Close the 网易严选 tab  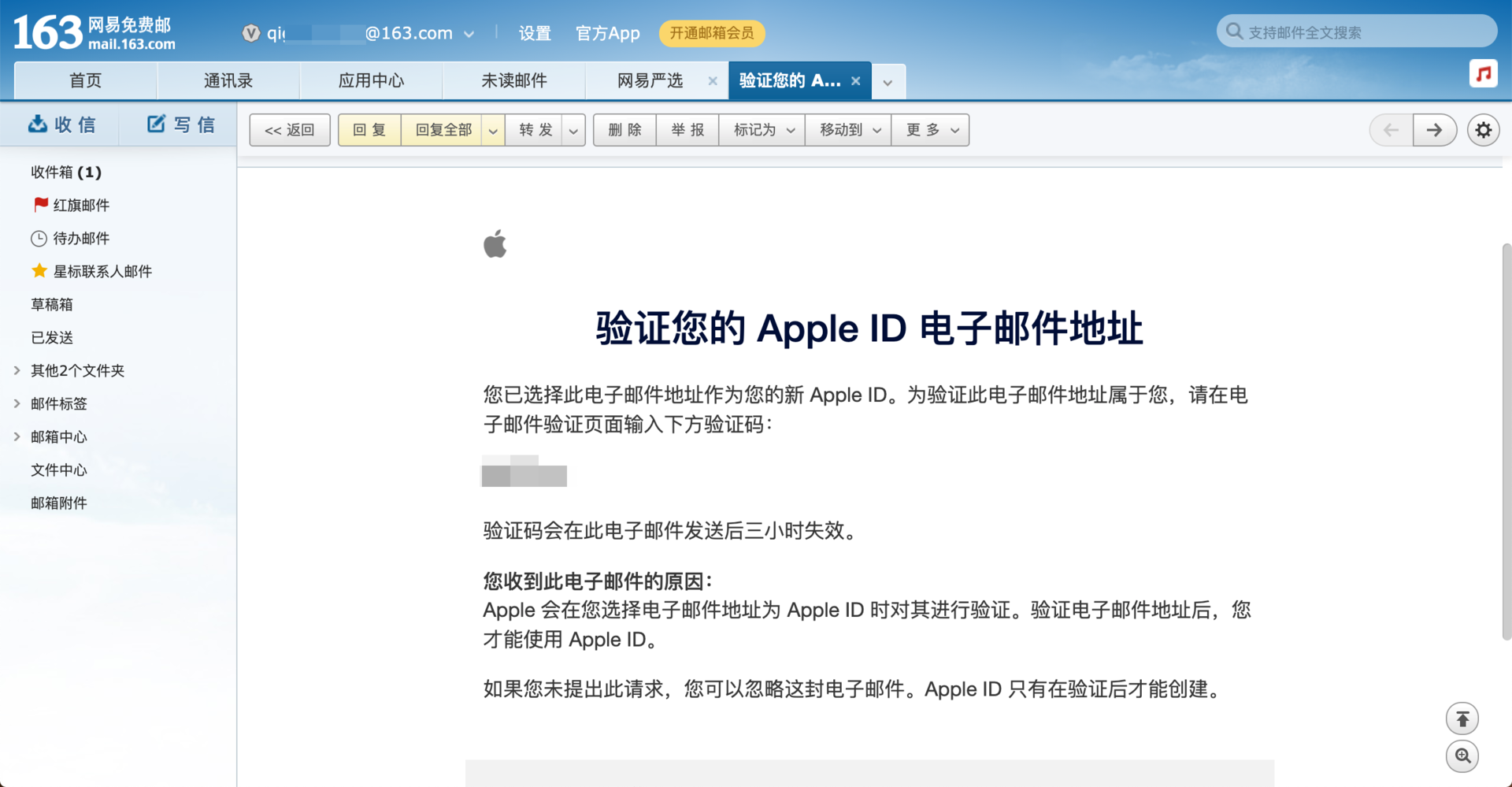tap(713, 81)
